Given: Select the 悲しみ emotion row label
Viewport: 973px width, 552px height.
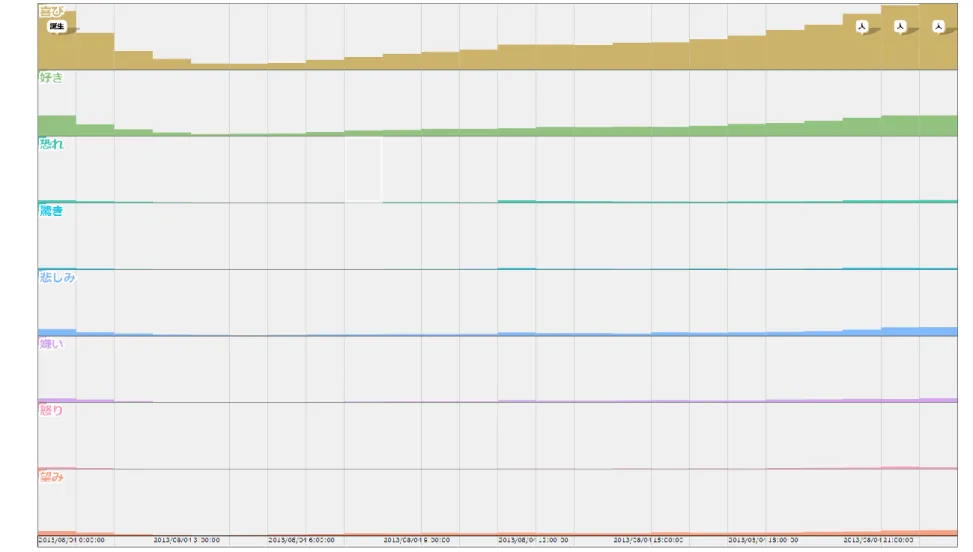Looking at the screenshot, I should click(x=57, y=277).
